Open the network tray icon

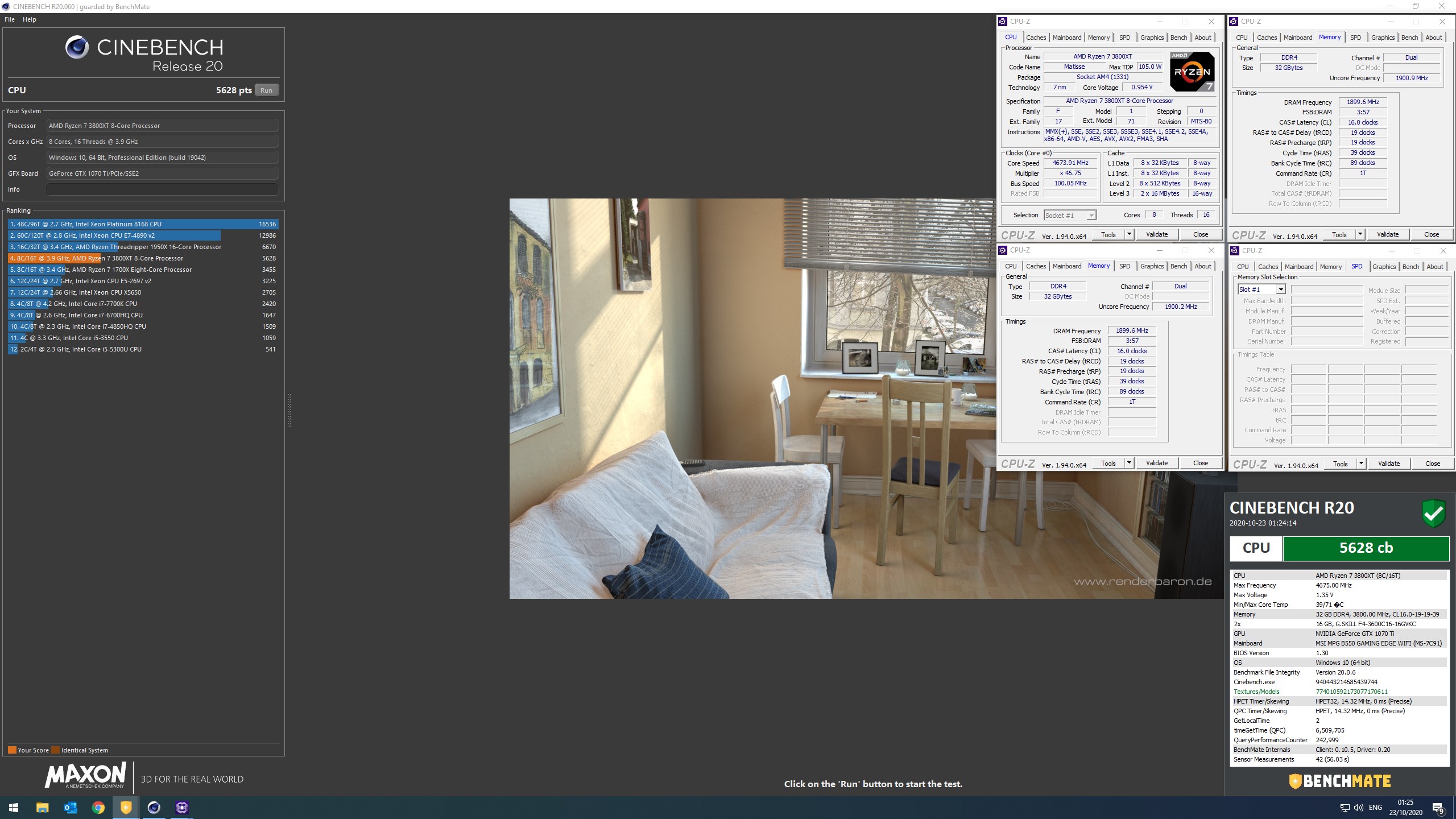tap(1345, 808)
